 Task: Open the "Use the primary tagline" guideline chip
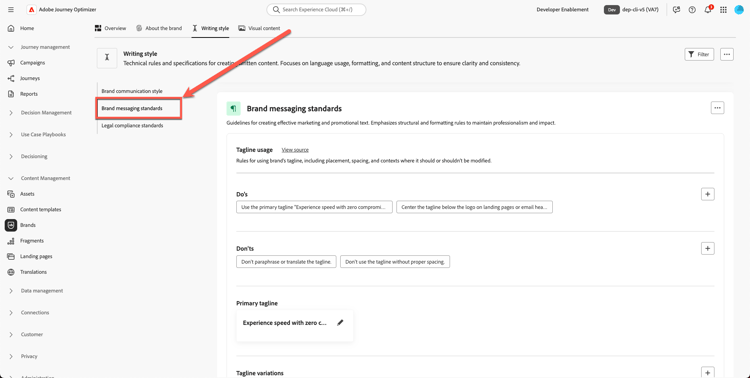pos(314,207)
